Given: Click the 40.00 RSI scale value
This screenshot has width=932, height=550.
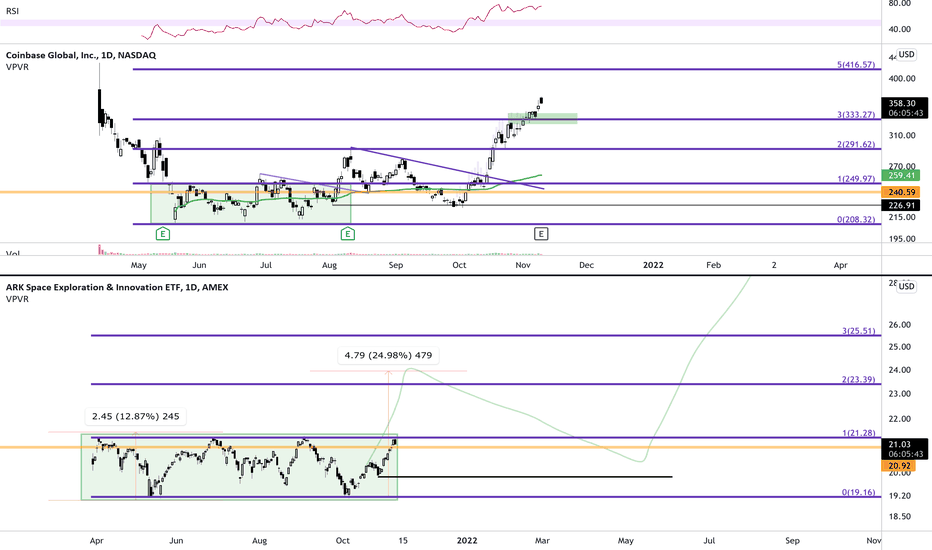Looking at the screenshot, I should tap(900, 29).
